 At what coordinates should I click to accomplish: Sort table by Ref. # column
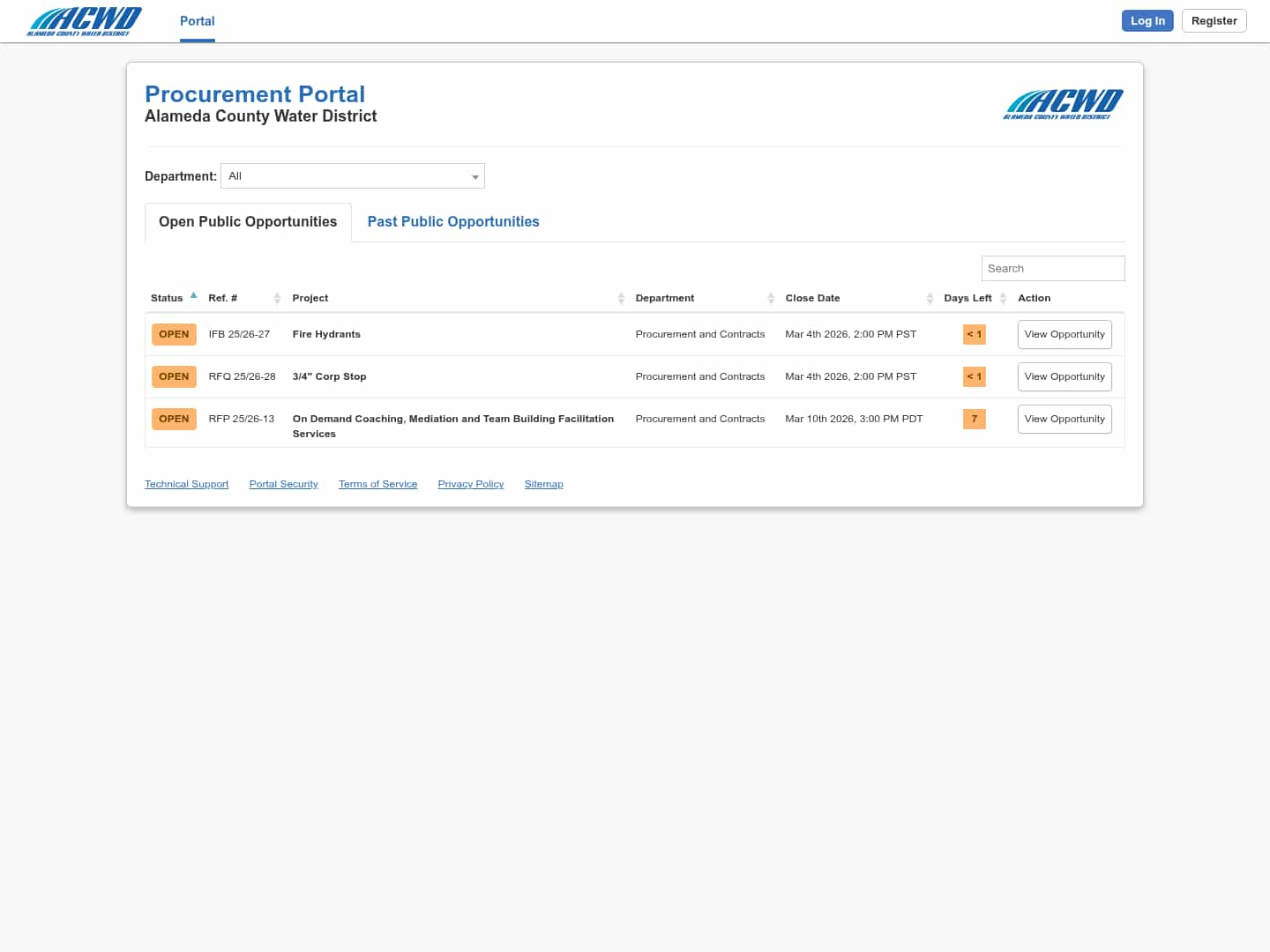(x=243, y=298)
